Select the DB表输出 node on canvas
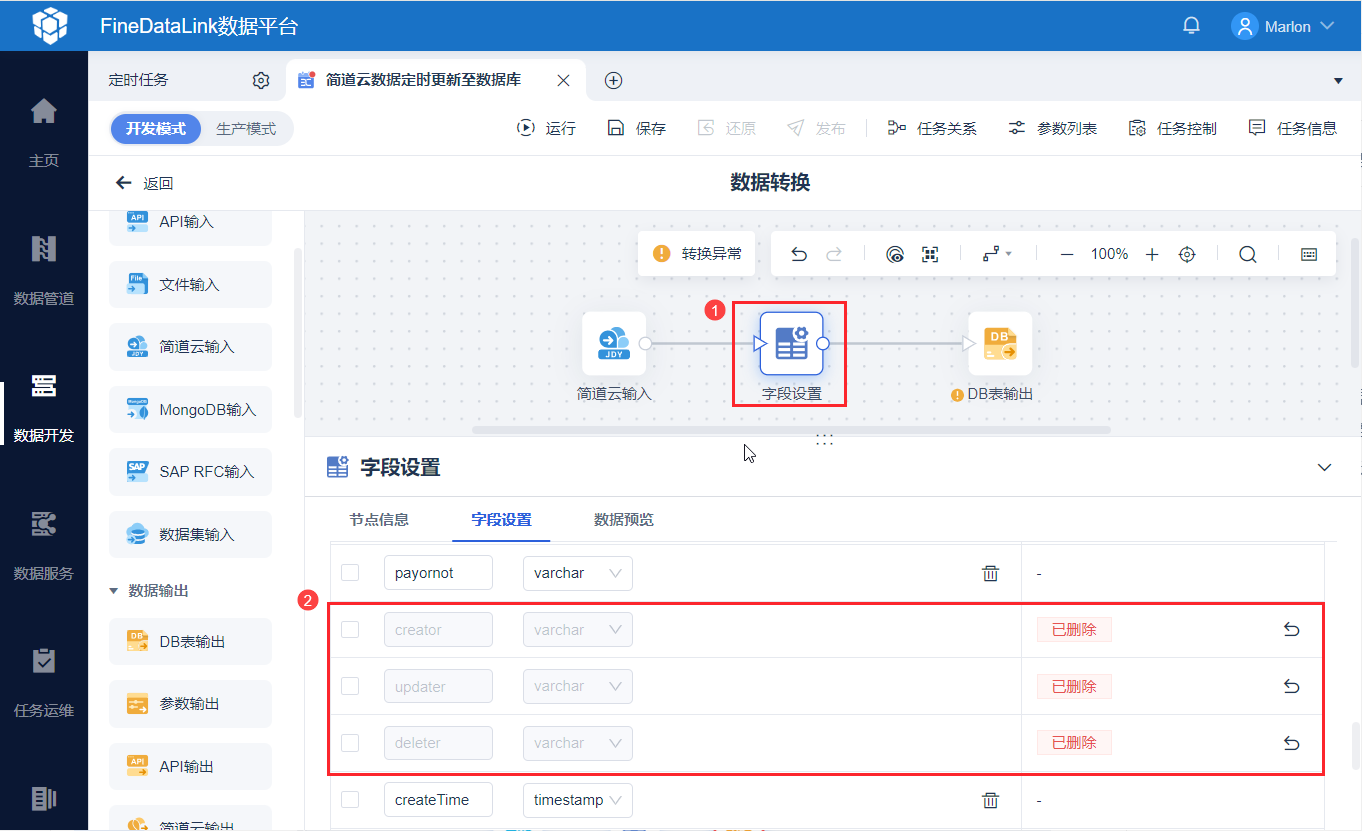The width and height of the screenshot is (1362, 831). 1000,343
